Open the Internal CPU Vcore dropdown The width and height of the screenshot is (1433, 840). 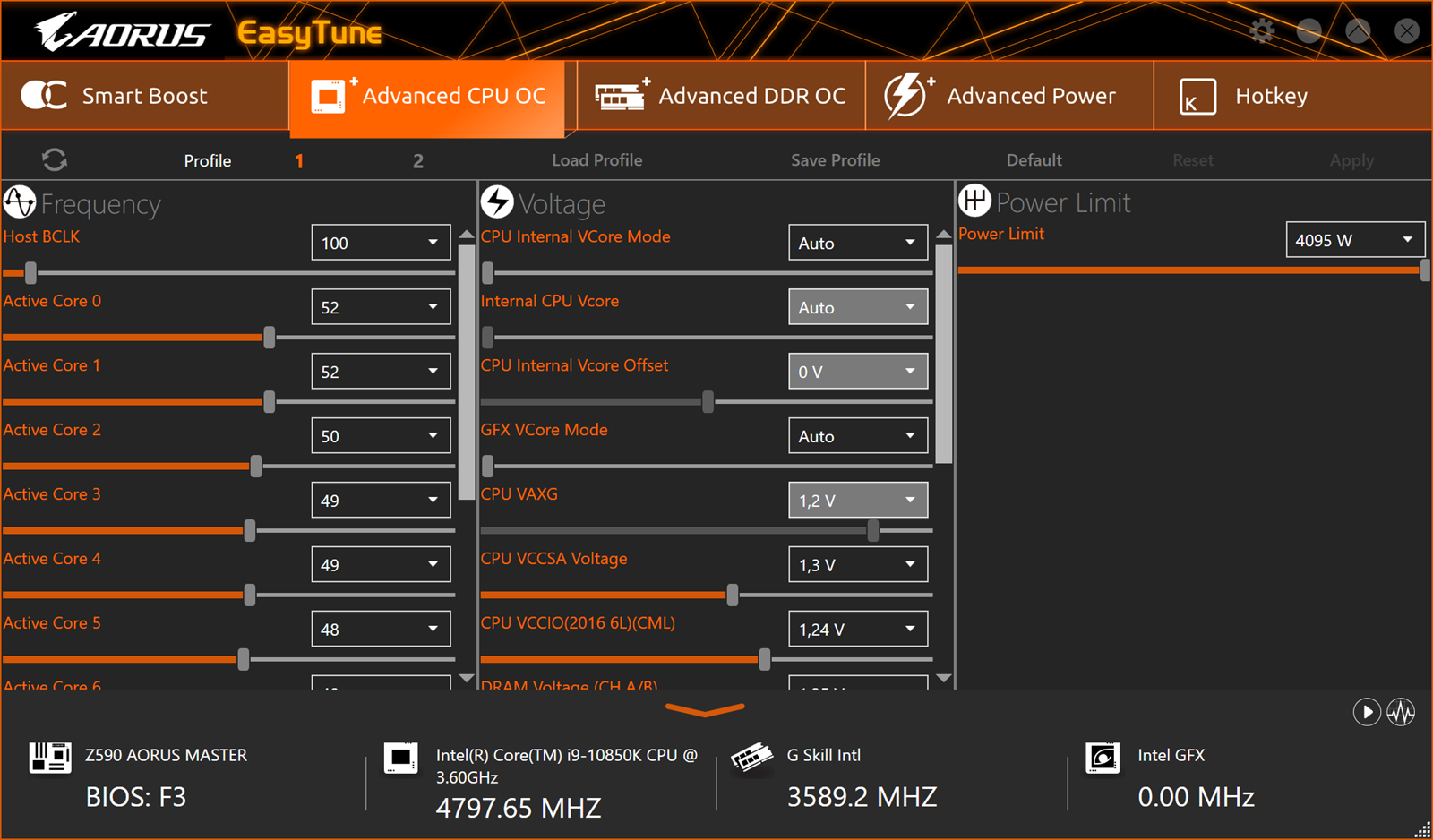click(x=858, y=307)
